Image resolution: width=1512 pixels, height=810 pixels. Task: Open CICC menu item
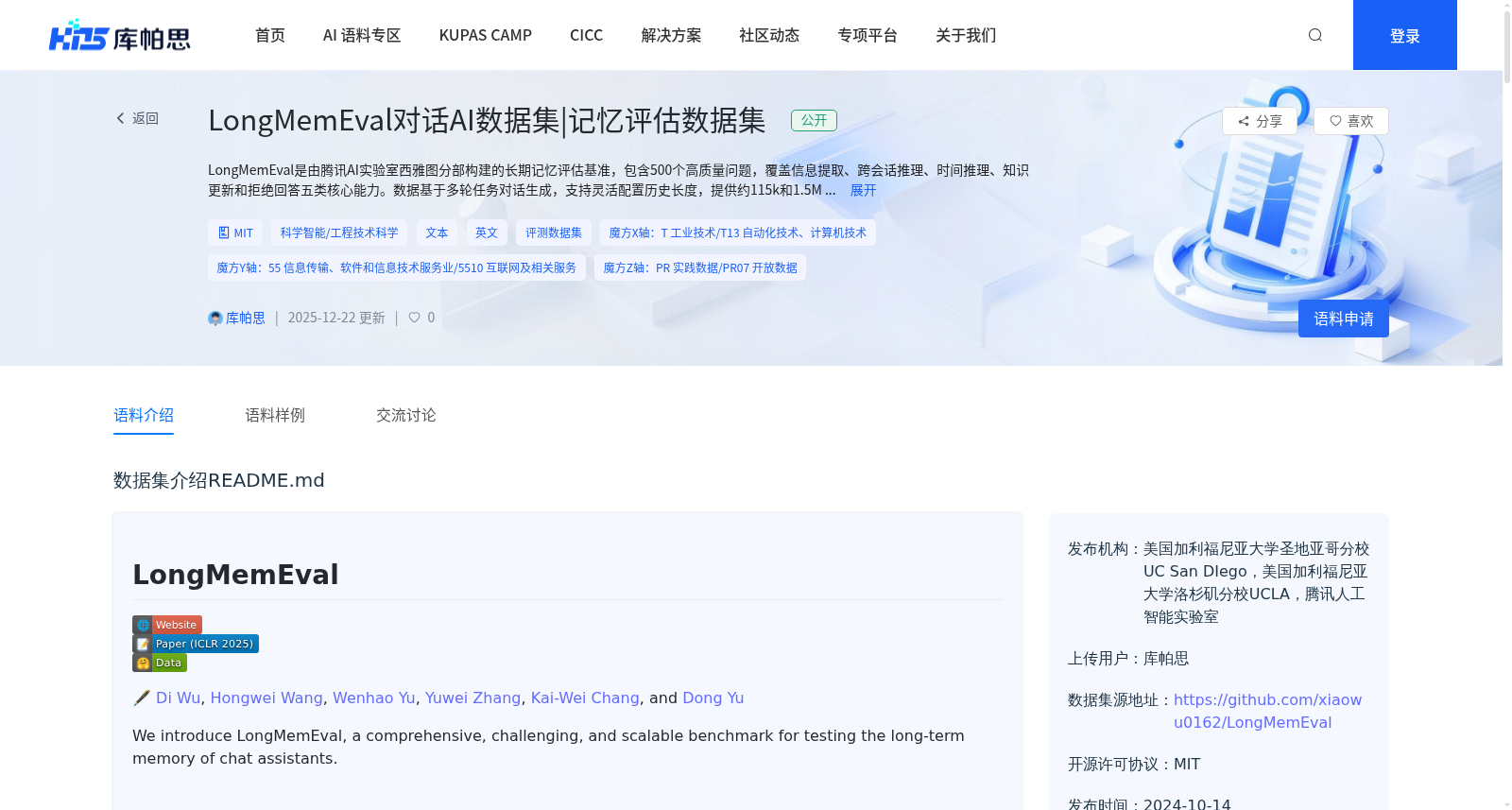586,35
